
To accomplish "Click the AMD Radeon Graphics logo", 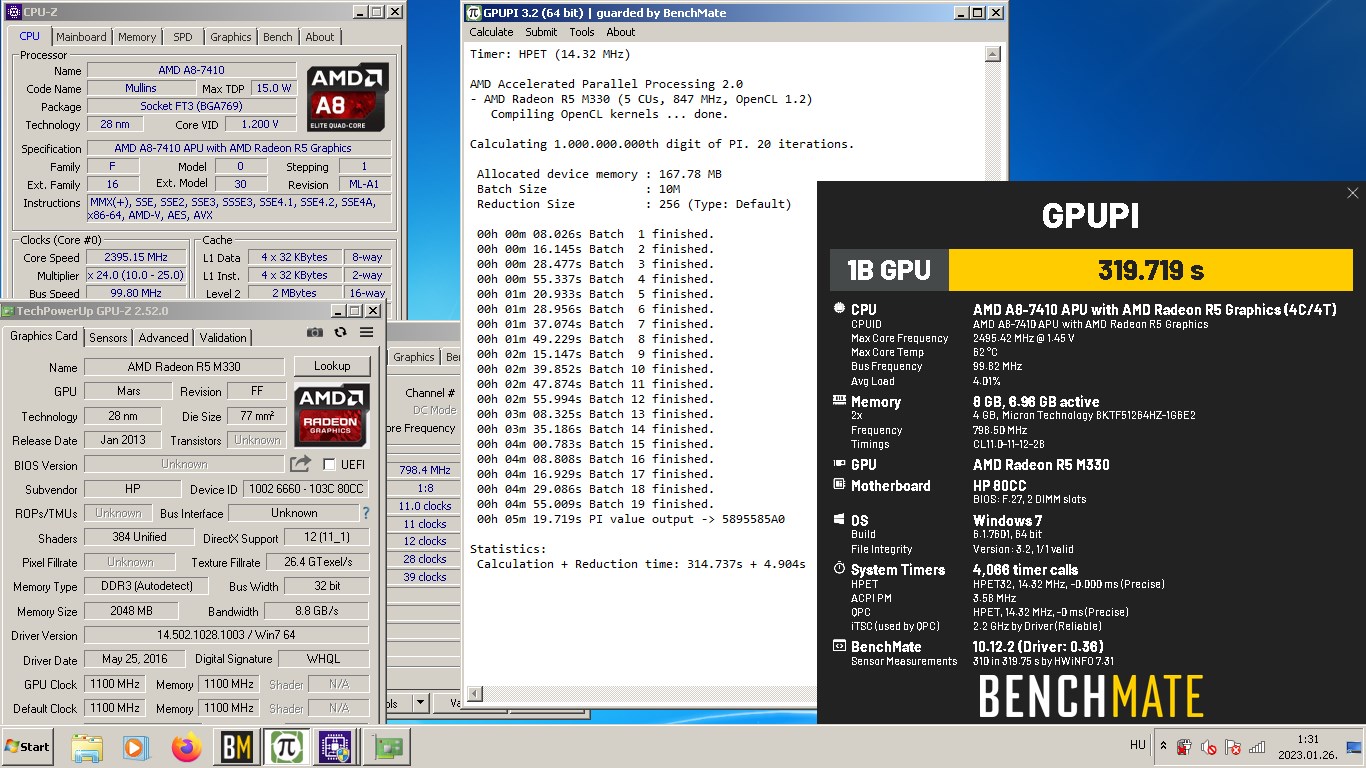I will pyautogui.click(x=332, y=414).
